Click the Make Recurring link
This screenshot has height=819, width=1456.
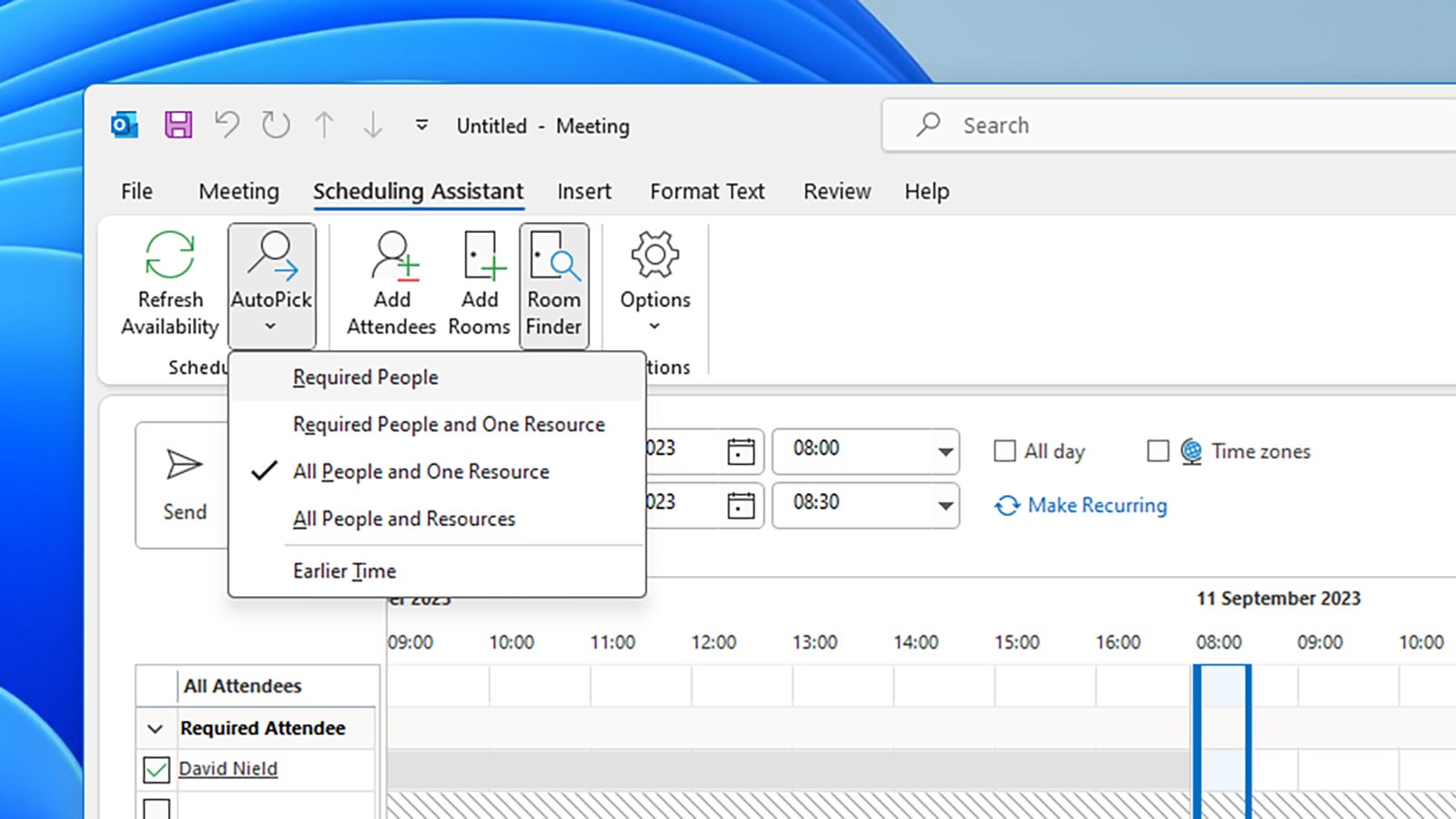tap(1097, 505)
